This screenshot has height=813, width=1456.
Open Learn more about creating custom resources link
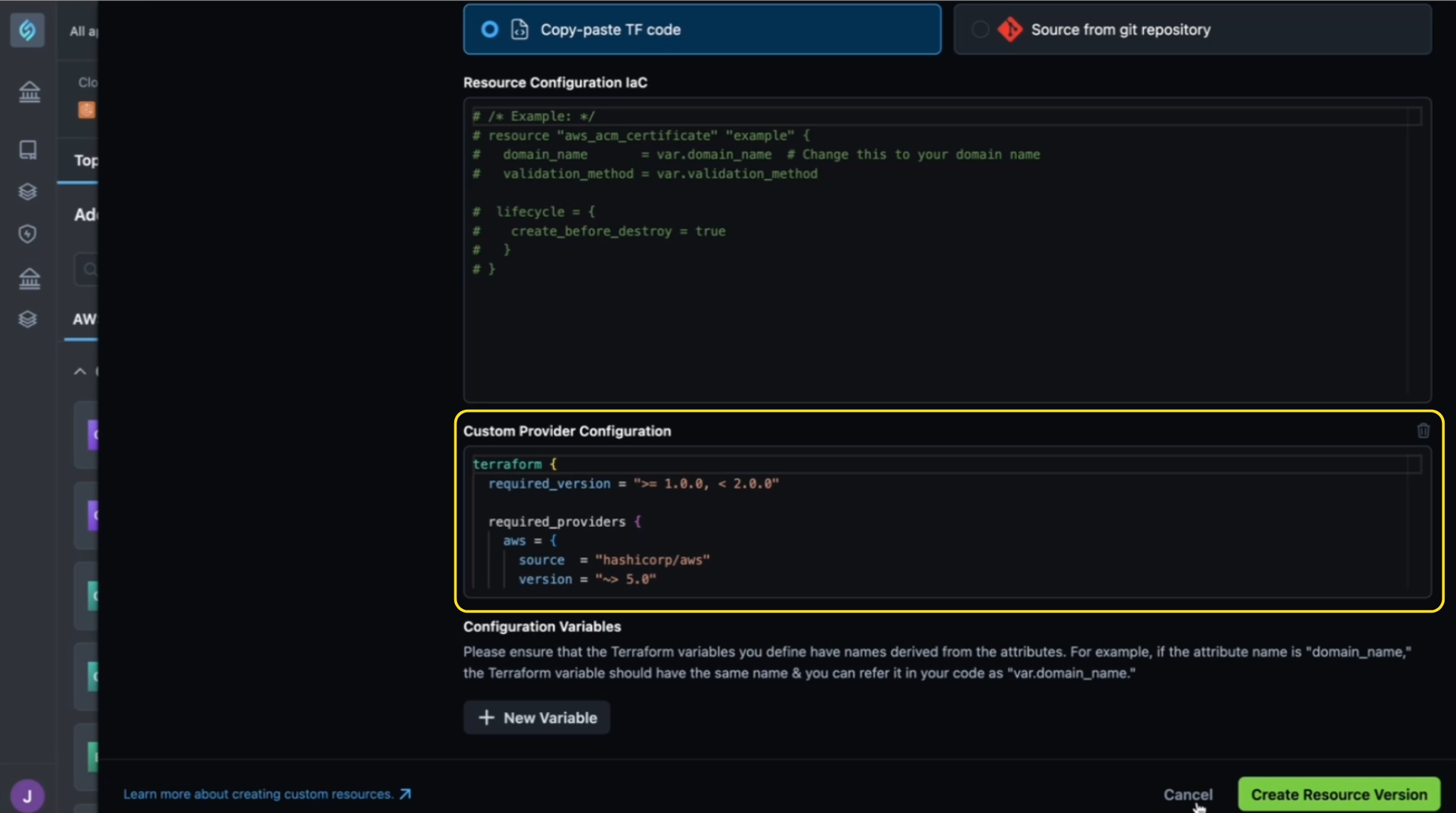(x=267, y=794)
